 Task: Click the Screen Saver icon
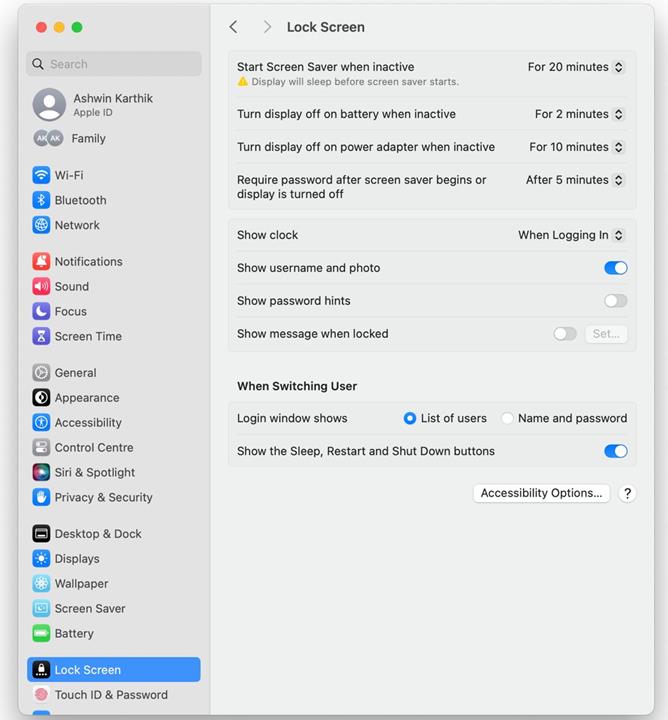tap(41, 608)
